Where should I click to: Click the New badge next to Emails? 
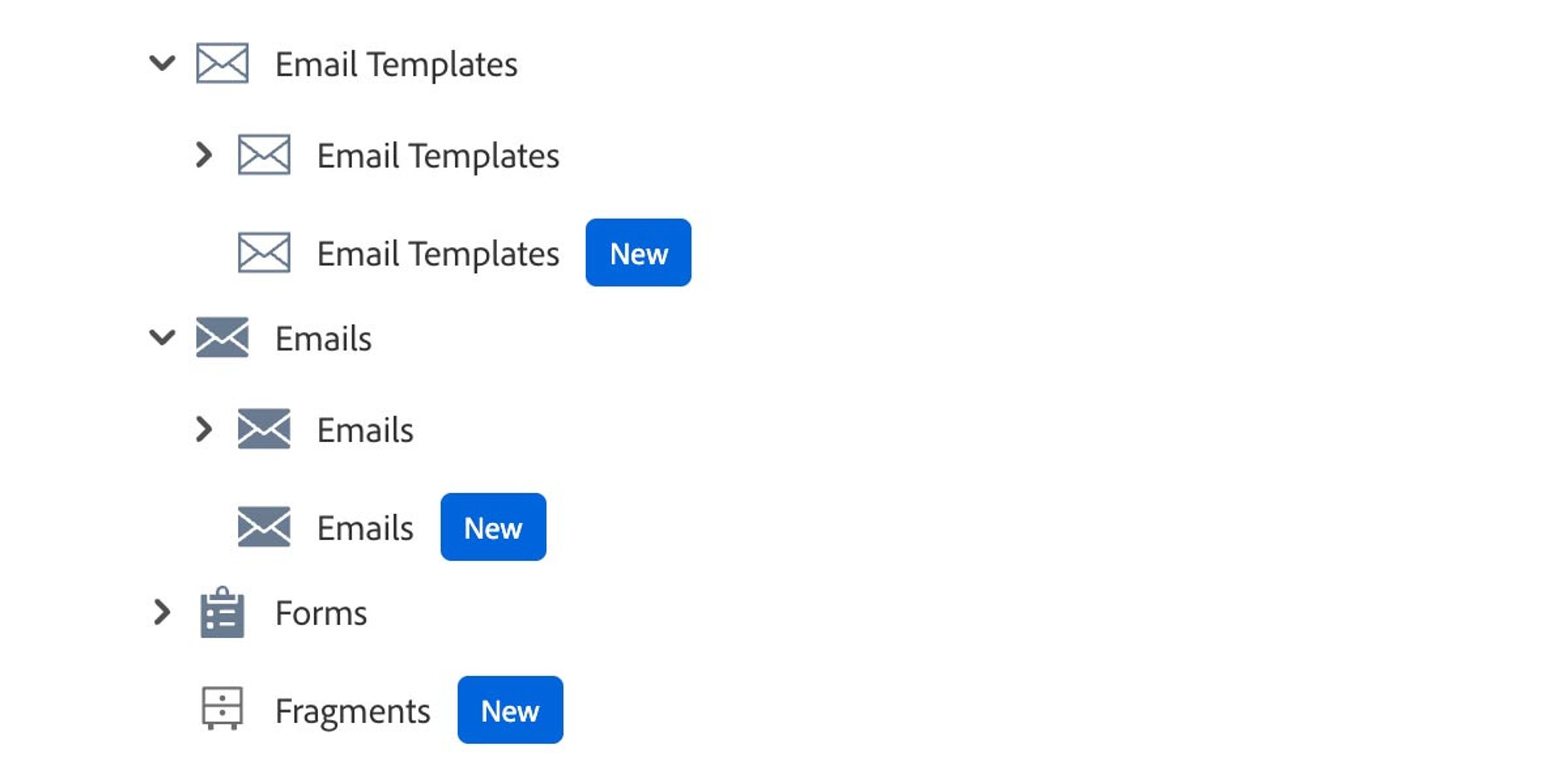pyautogui.click(x=493, y=527)
